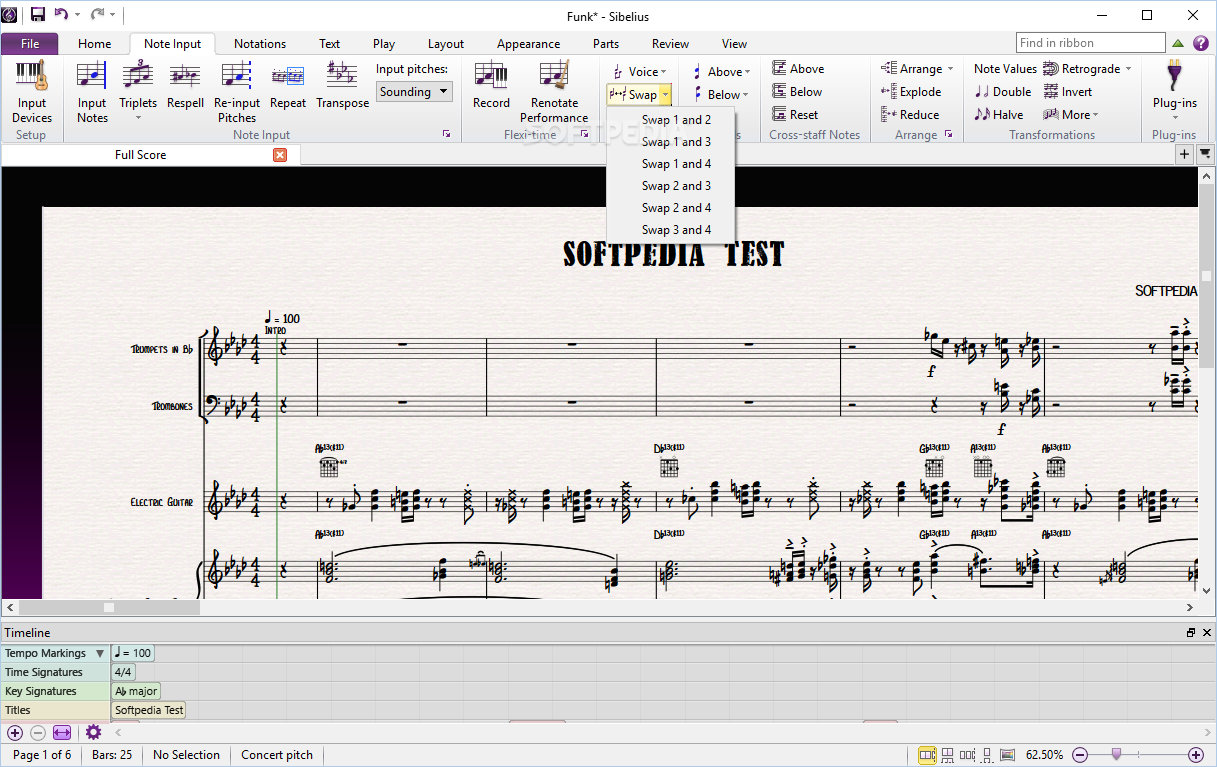Open the Arrange dropdown
The height and width of the screenshot is (767, 1217).
(917, 69)
